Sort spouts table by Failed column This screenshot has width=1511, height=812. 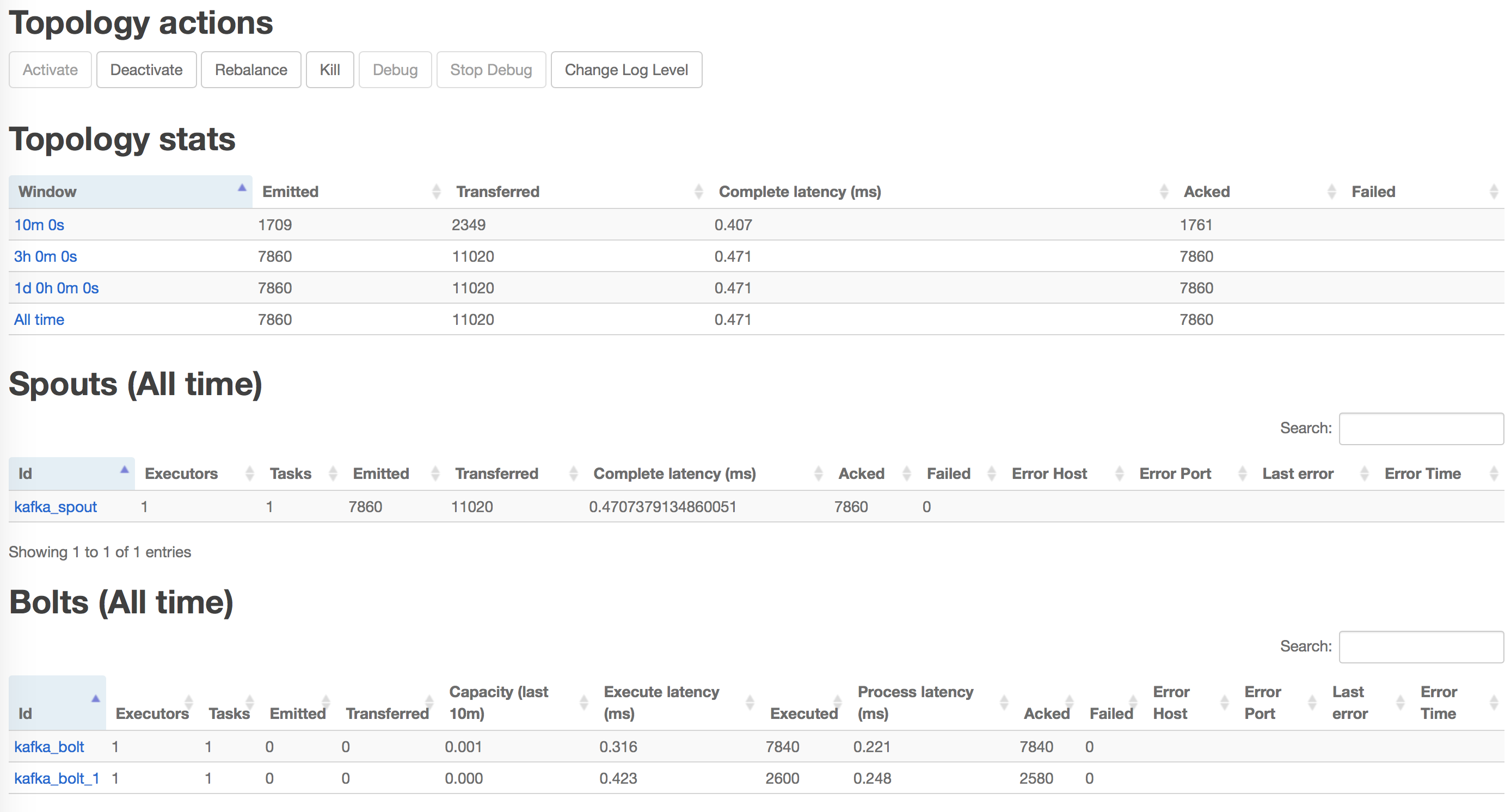(x=948, y=473)
